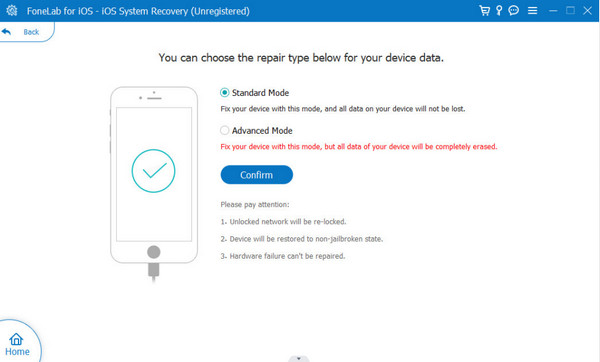Open the hamburger menu icon
The width and height of the screenshot is (600, 362).
532,11
